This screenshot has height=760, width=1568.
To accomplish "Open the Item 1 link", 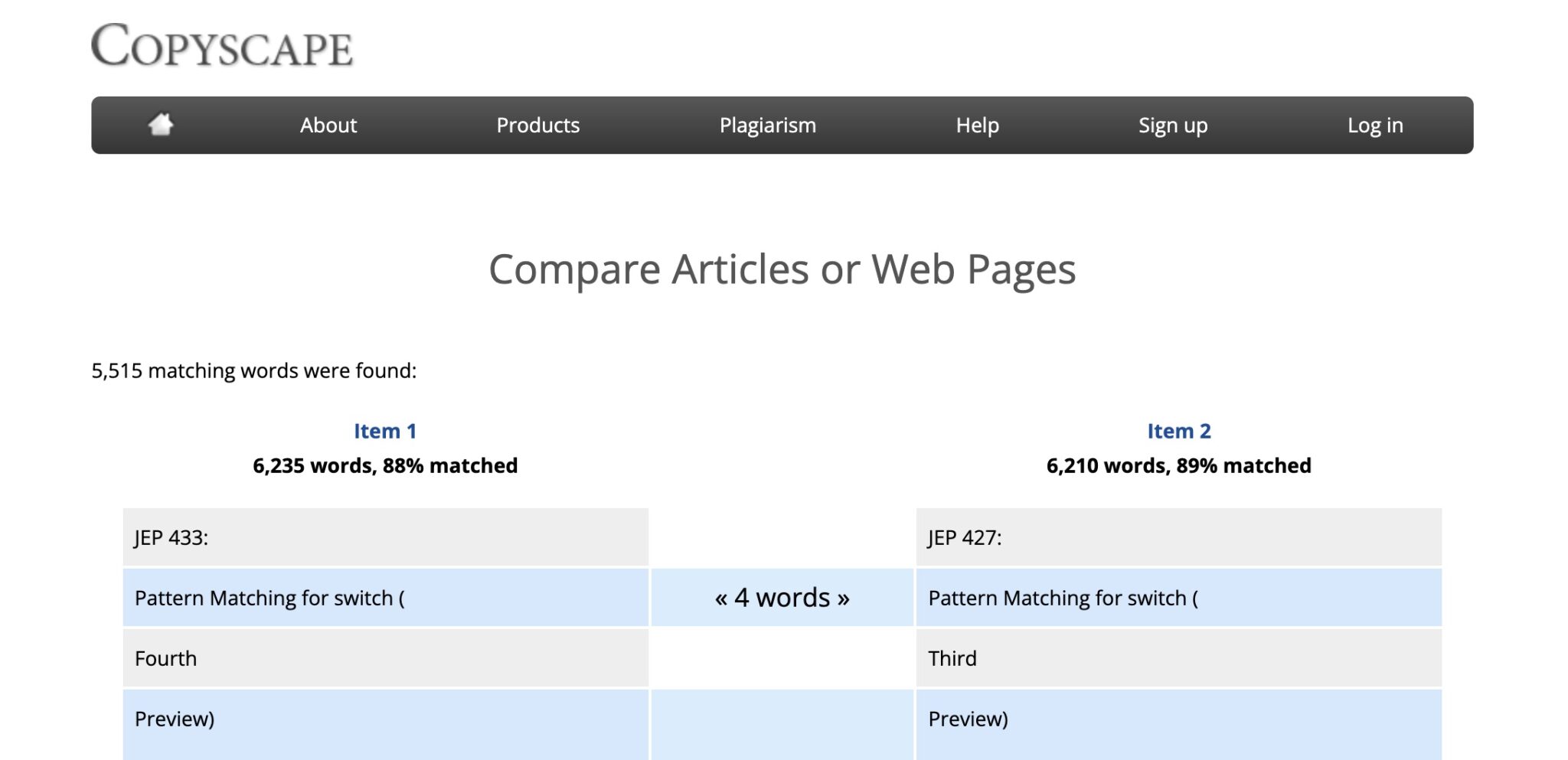I will pyautogui.click(x=385, y=431).
